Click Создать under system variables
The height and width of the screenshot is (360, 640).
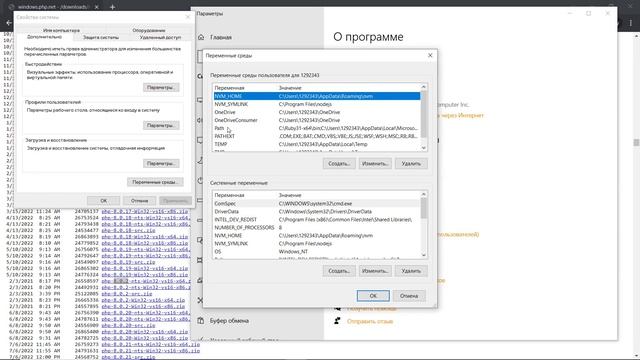(x=339, y=271)
